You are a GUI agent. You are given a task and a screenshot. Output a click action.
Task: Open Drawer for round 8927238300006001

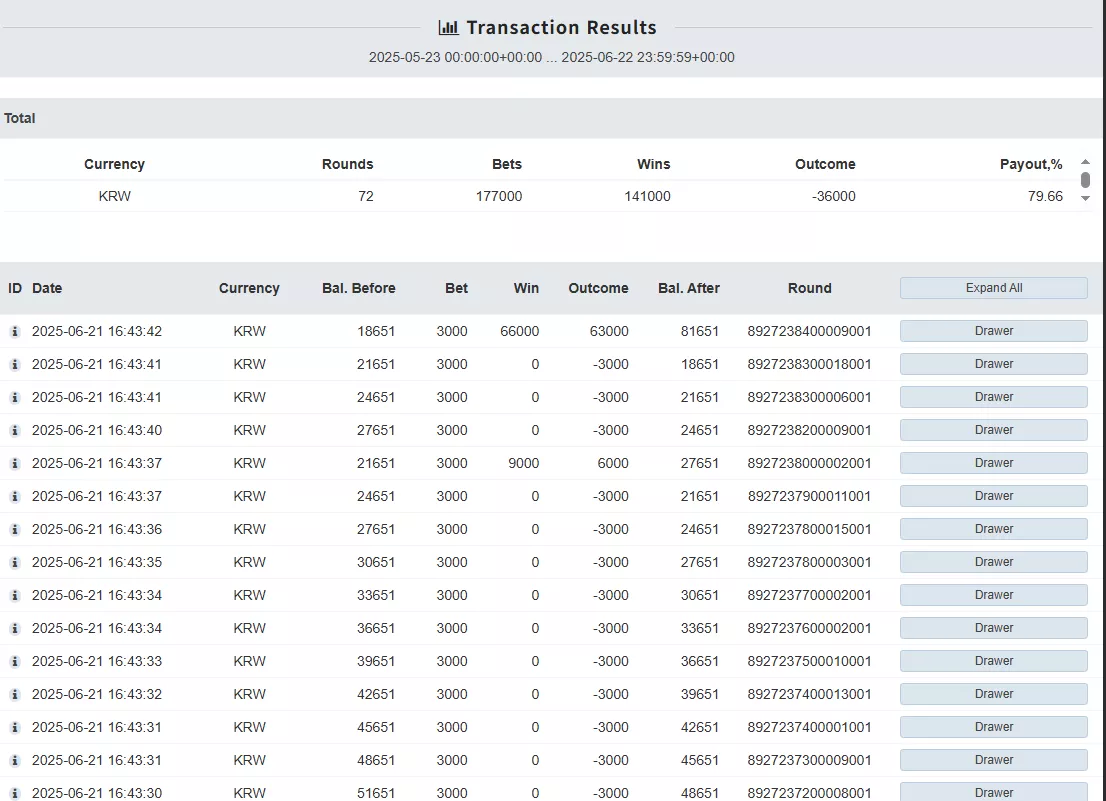point(993,397)
